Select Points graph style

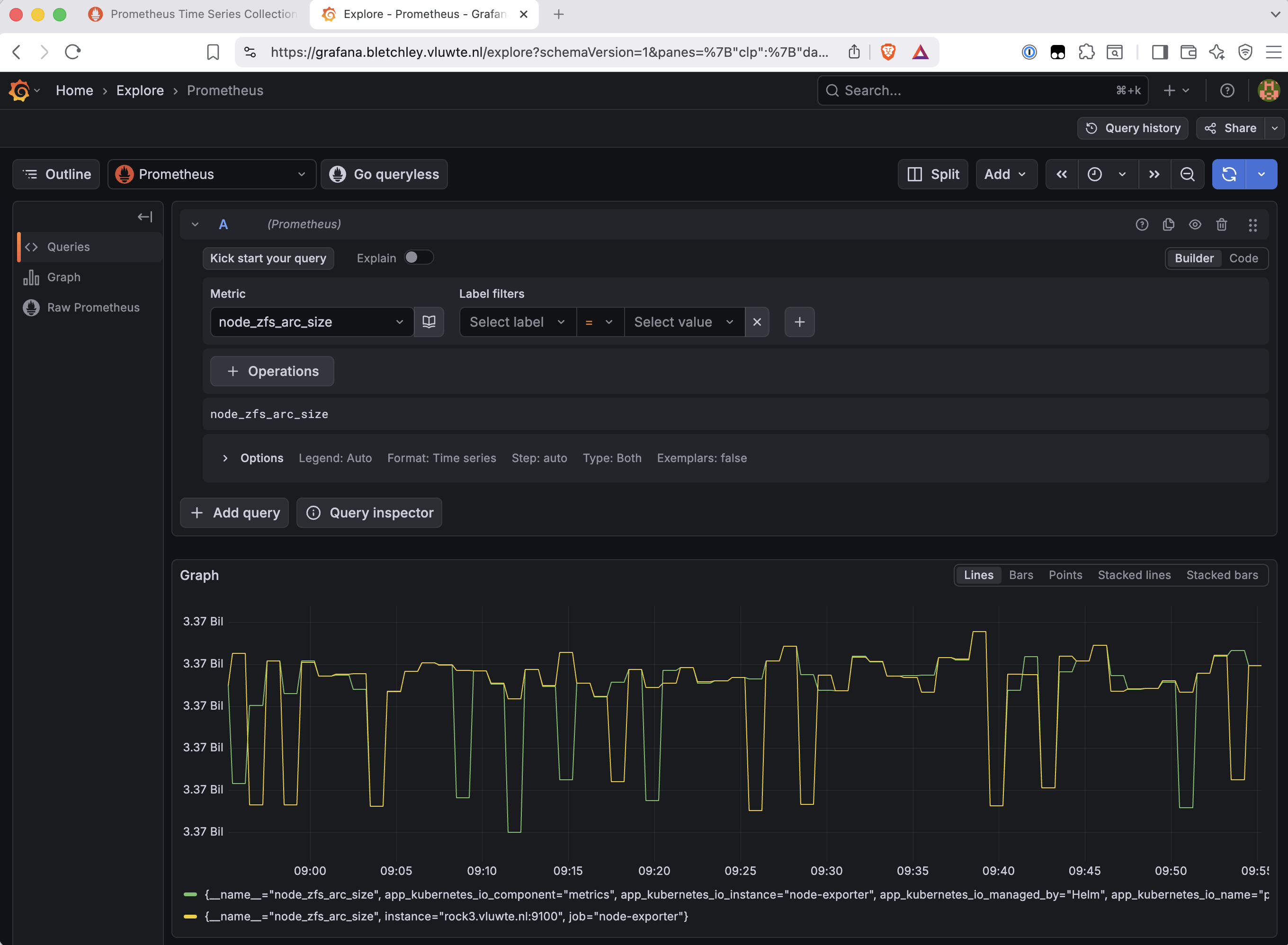click(1065, 575)
